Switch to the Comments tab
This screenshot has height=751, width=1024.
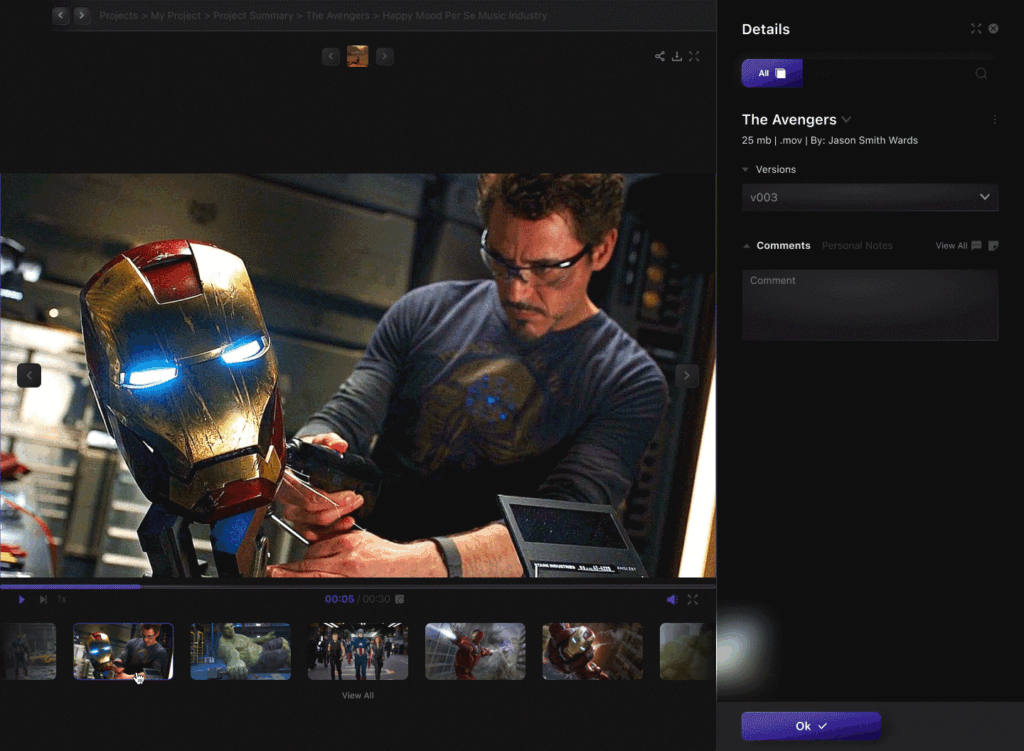(x=783, y=246)
